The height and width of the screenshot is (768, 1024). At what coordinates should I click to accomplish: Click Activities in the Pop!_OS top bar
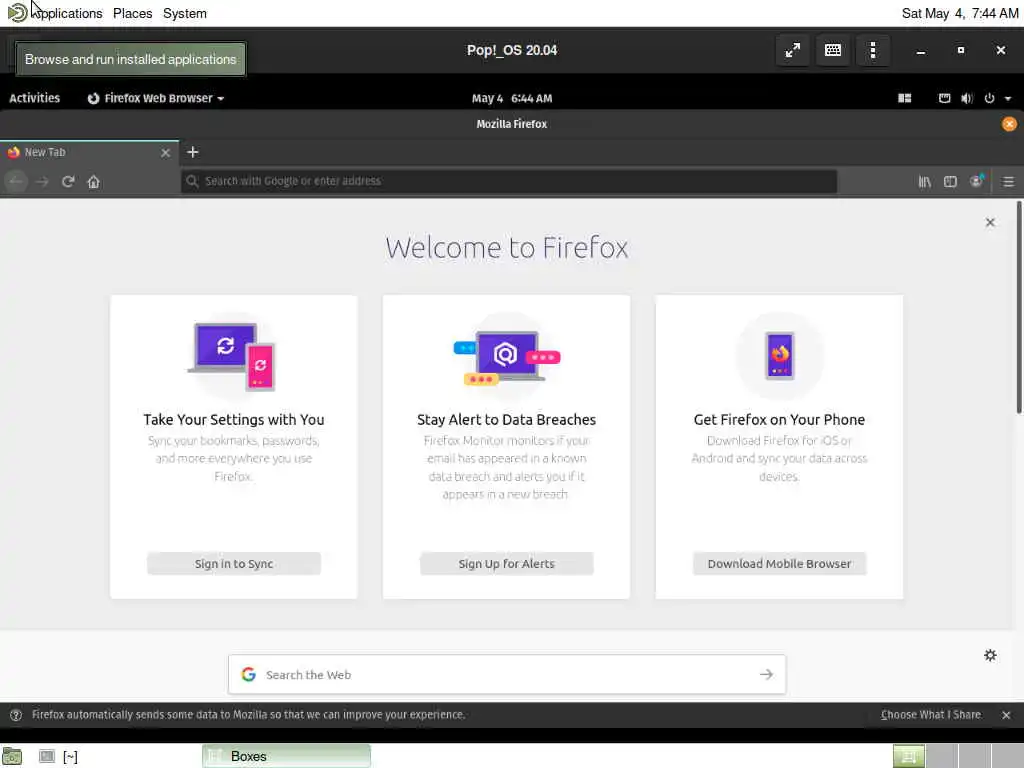(35, 98)
